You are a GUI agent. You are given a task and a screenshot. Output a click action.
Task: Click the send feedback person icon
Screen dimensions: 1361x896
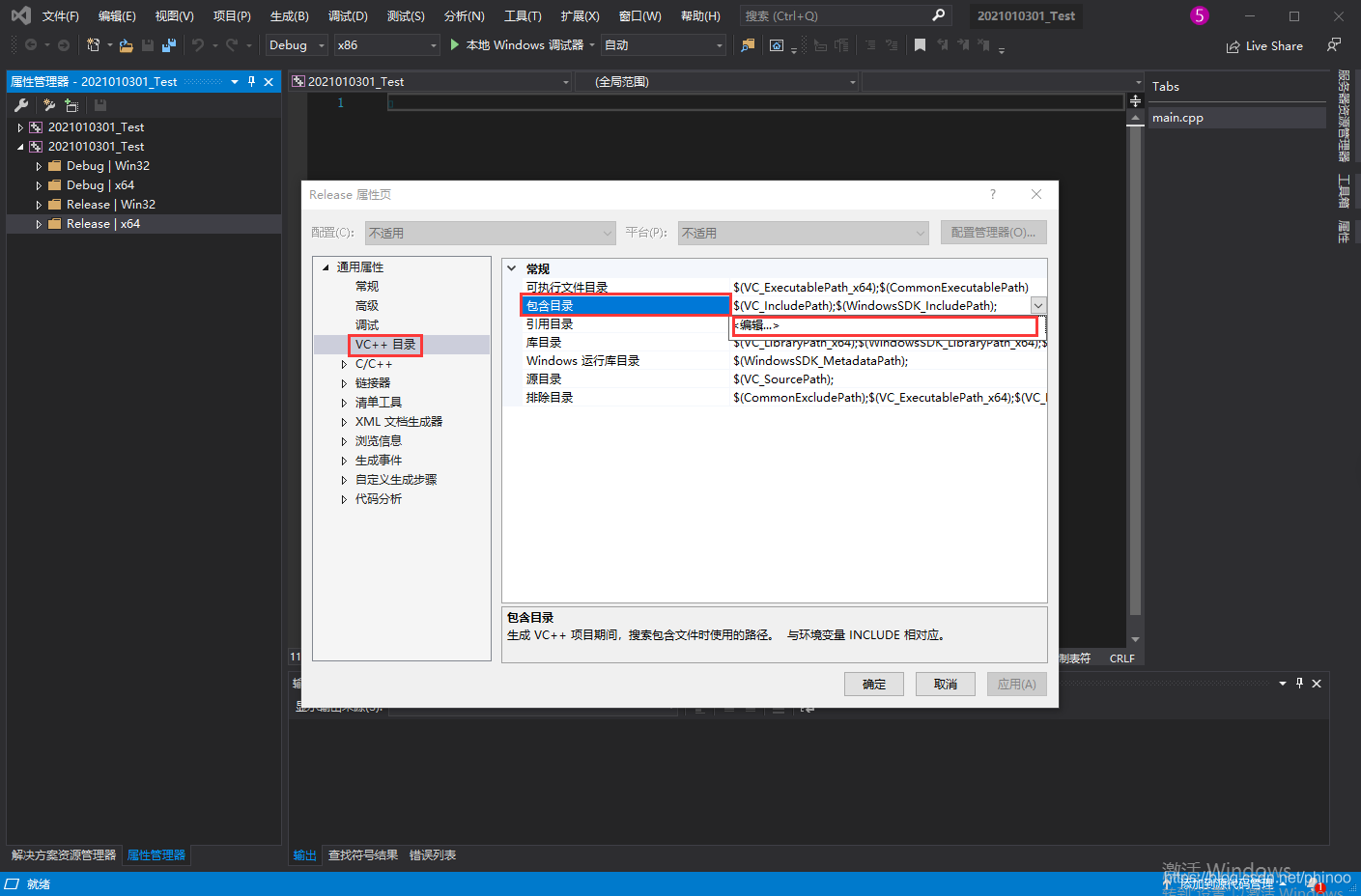click(x=1334, y=45)
